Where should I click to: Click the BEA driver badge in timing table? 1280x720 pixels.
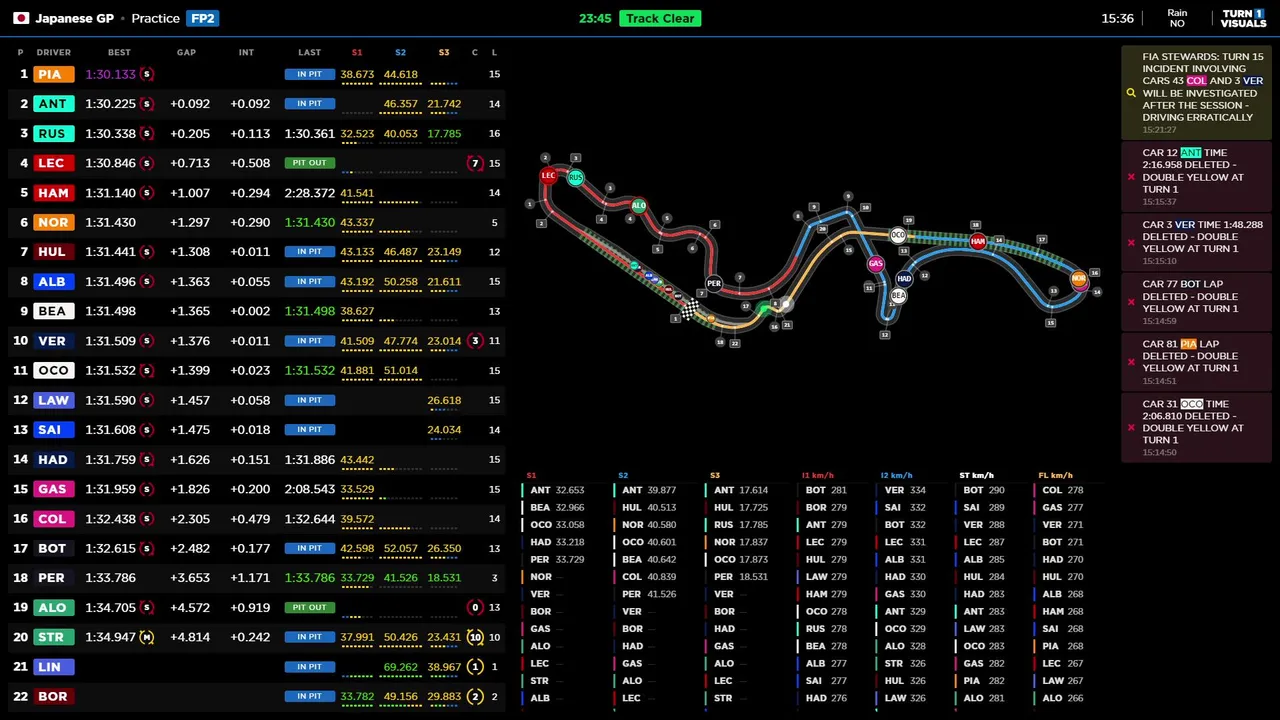tap(52, 311)
